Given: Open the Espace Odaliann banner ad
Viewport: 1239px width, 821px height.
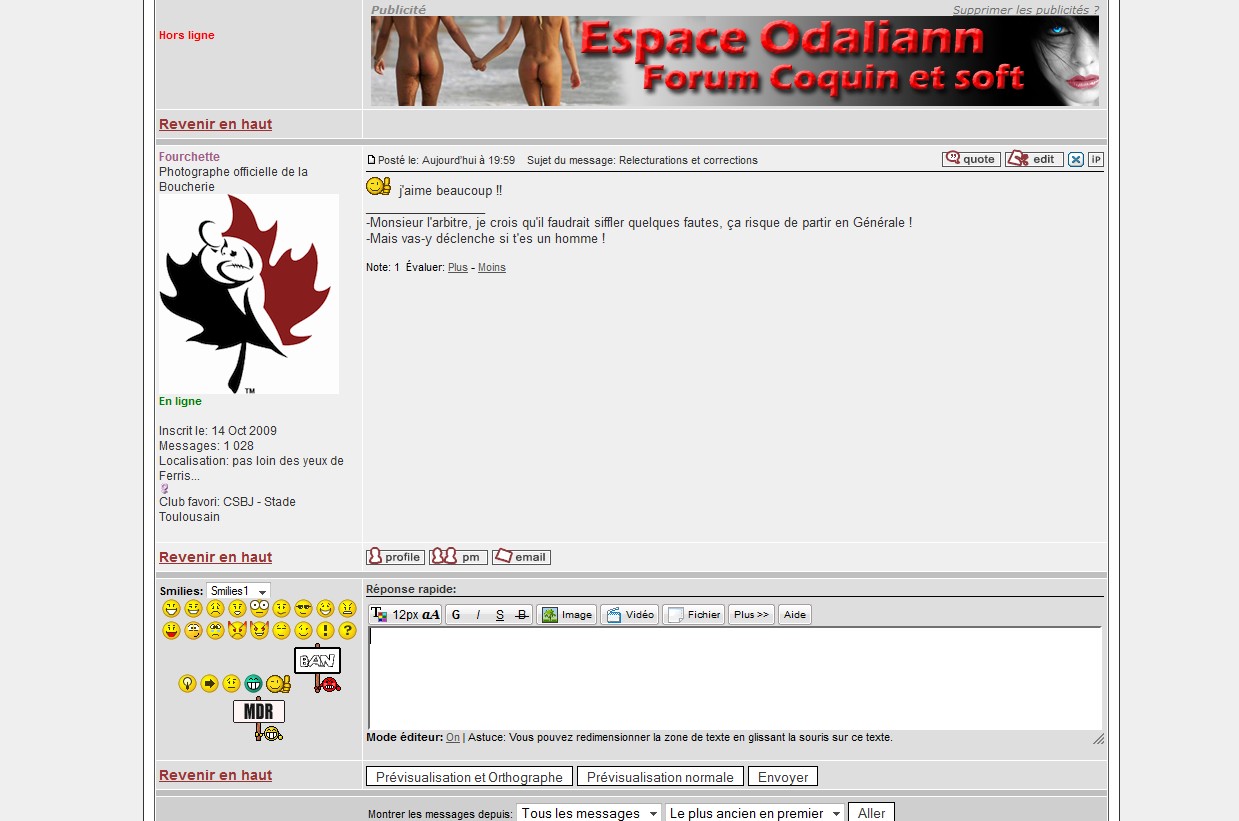Looking at the screenshot, I should [735, 61].
